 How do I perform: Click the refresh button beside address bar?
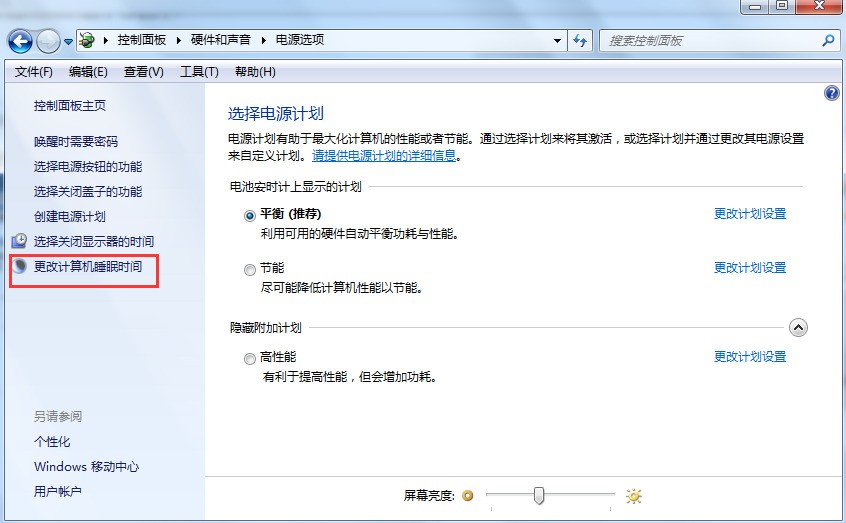pyautogui.click(x=580, y=40)
